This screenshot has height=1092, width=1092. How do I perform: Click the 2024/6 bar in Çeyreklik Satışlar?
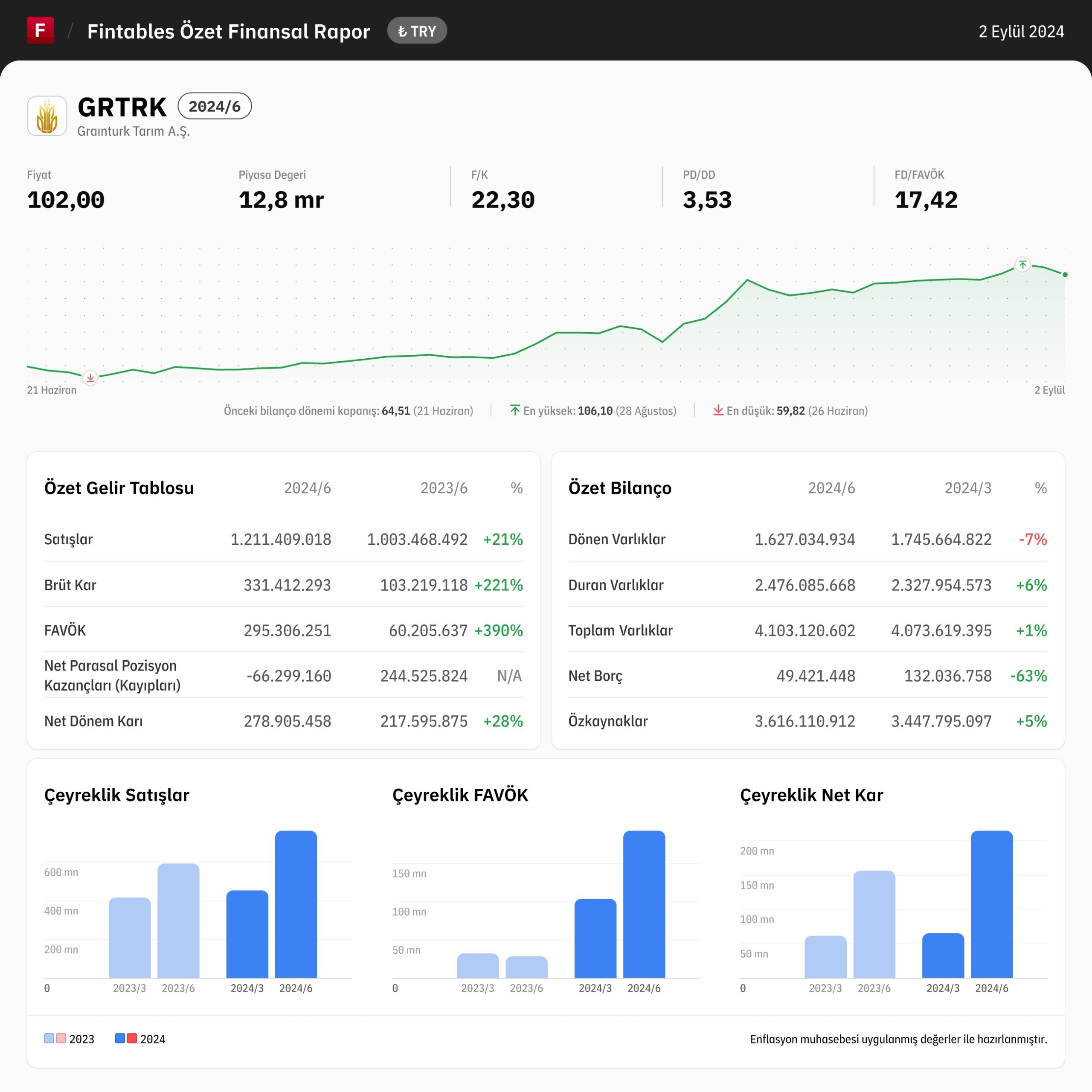296,904
